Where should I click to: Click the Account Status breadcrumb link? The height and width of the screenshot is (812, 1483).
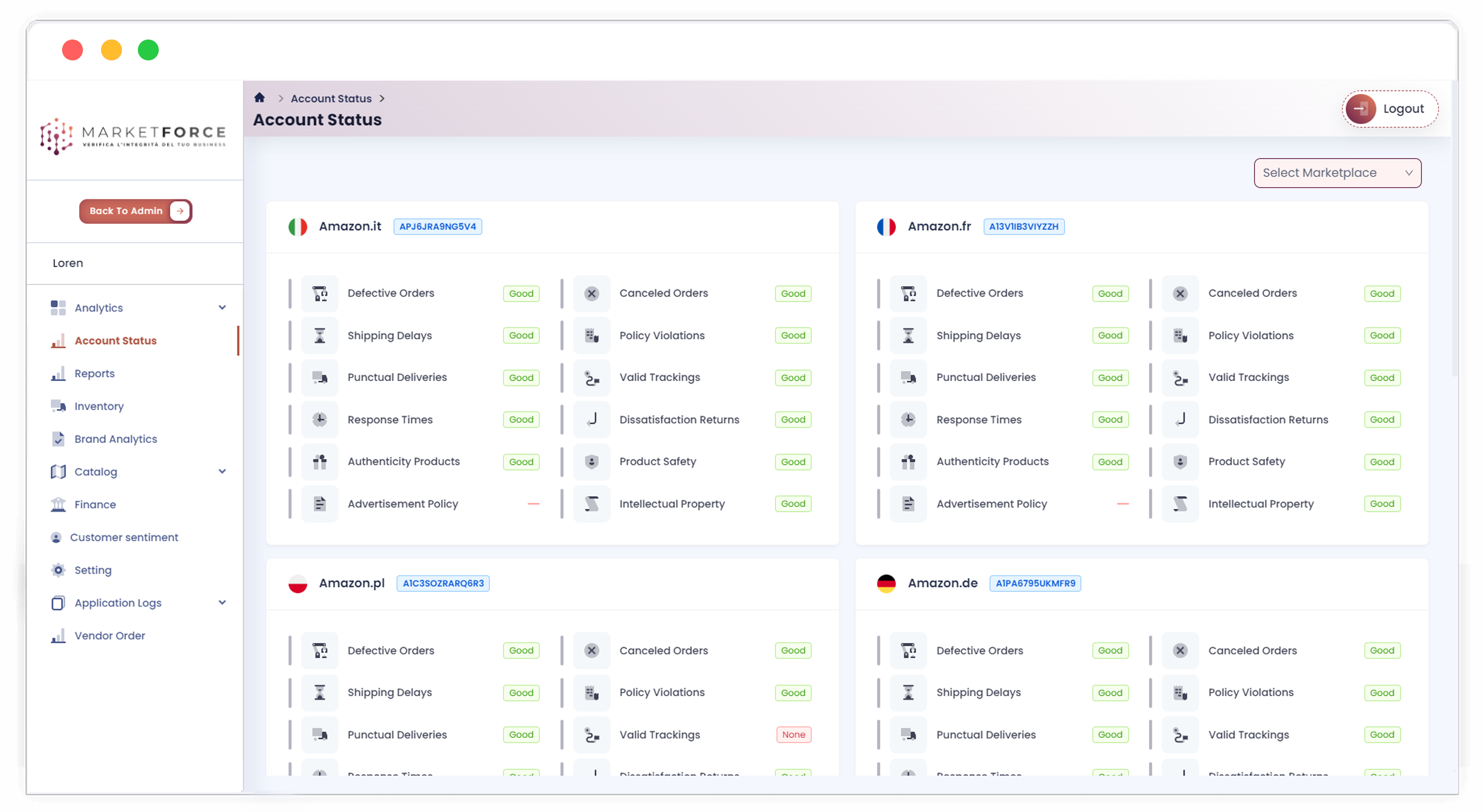coord(331,98)
